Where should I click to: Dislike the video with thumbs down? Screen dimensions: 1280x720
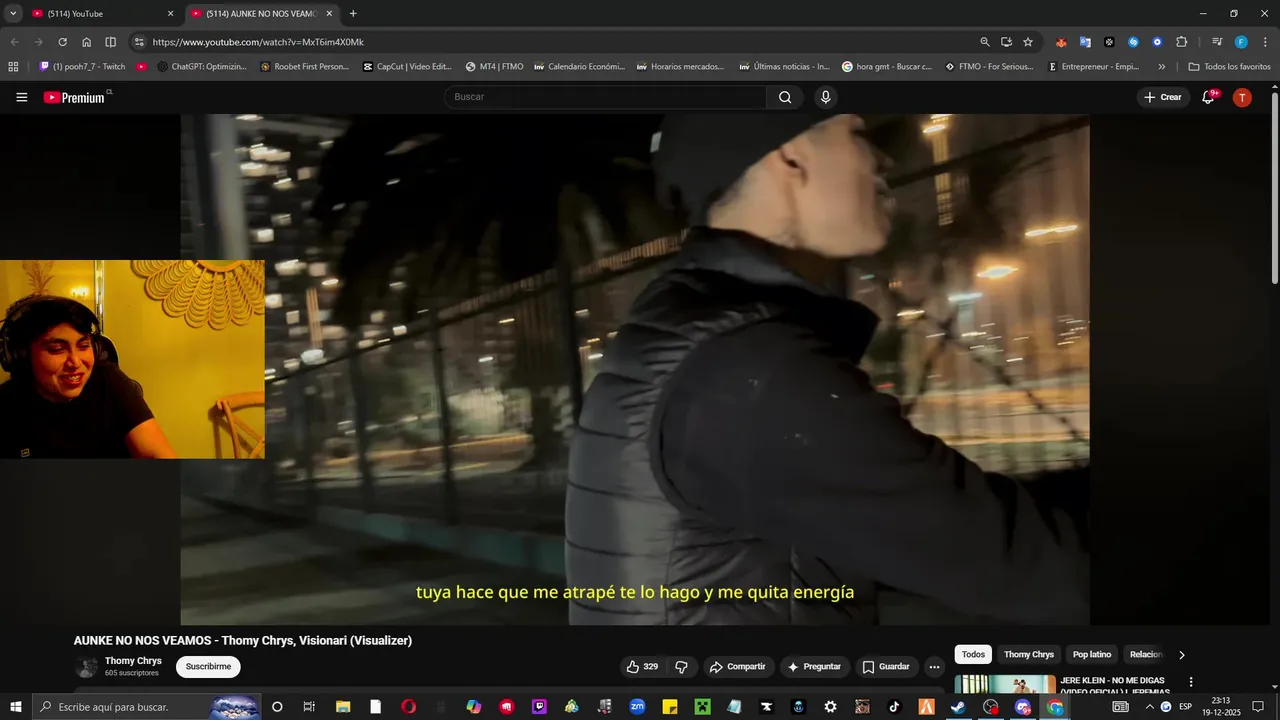tap(681, 667)
